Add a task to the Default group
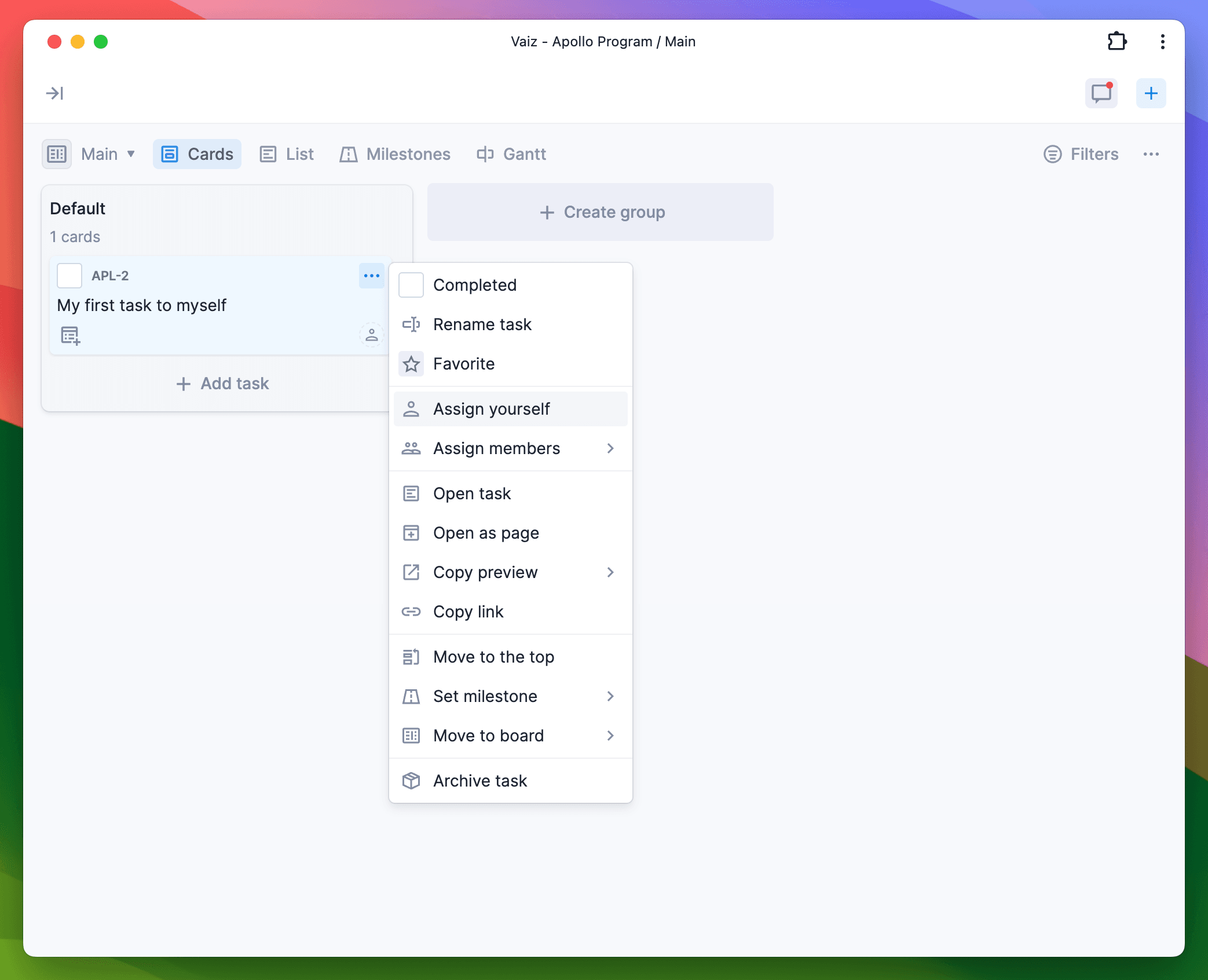Viewport: 1208px width, 980px height. coord(222,383)
